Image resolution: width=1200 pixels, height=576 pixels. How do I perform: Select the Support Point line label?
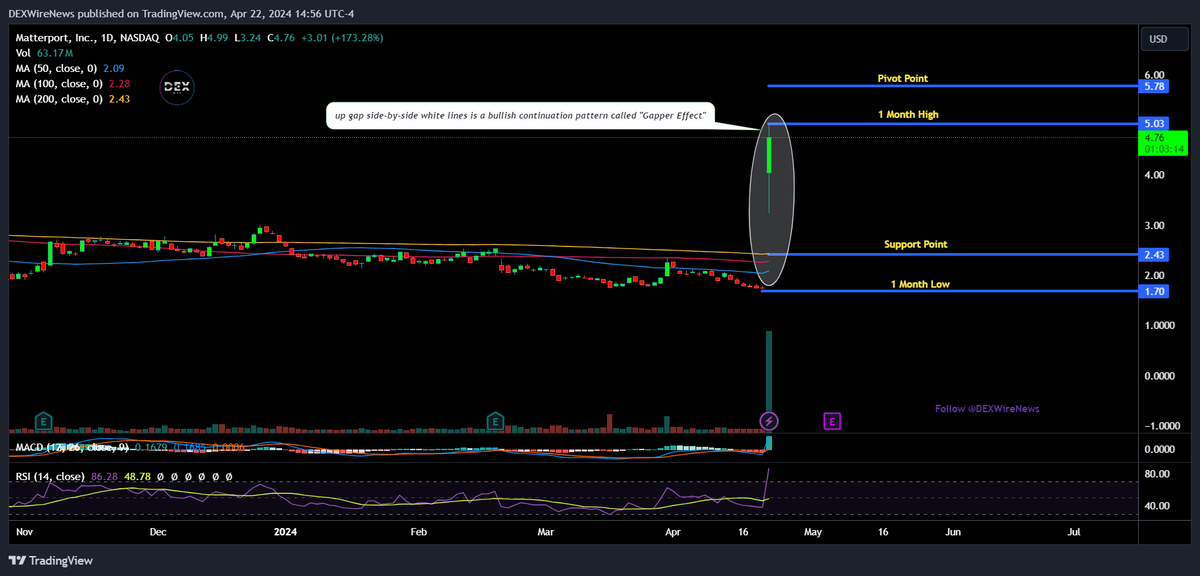915,244
